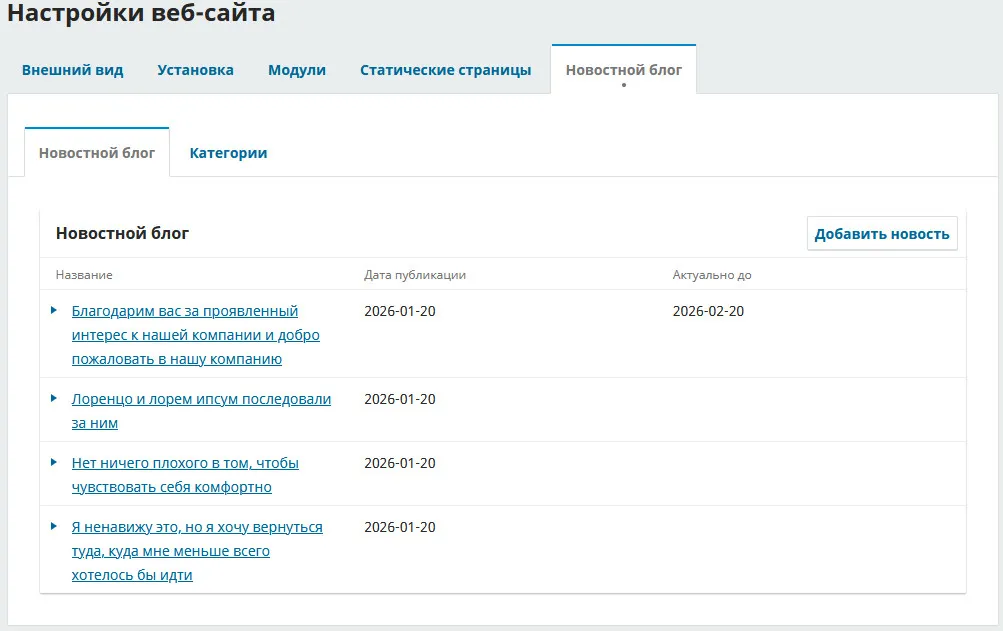Select the inner 'Новостной блог' sub-tab

coord(97,153)
